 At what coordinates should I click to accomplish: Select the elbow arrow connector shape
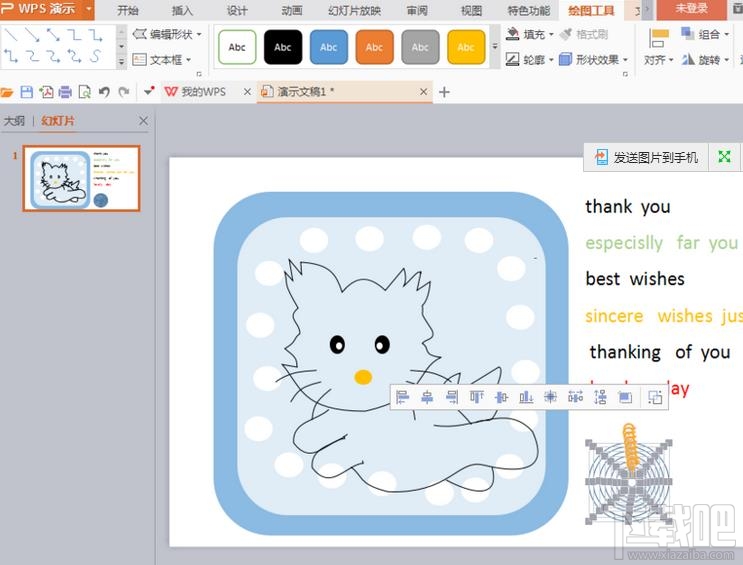coord(95,35)
